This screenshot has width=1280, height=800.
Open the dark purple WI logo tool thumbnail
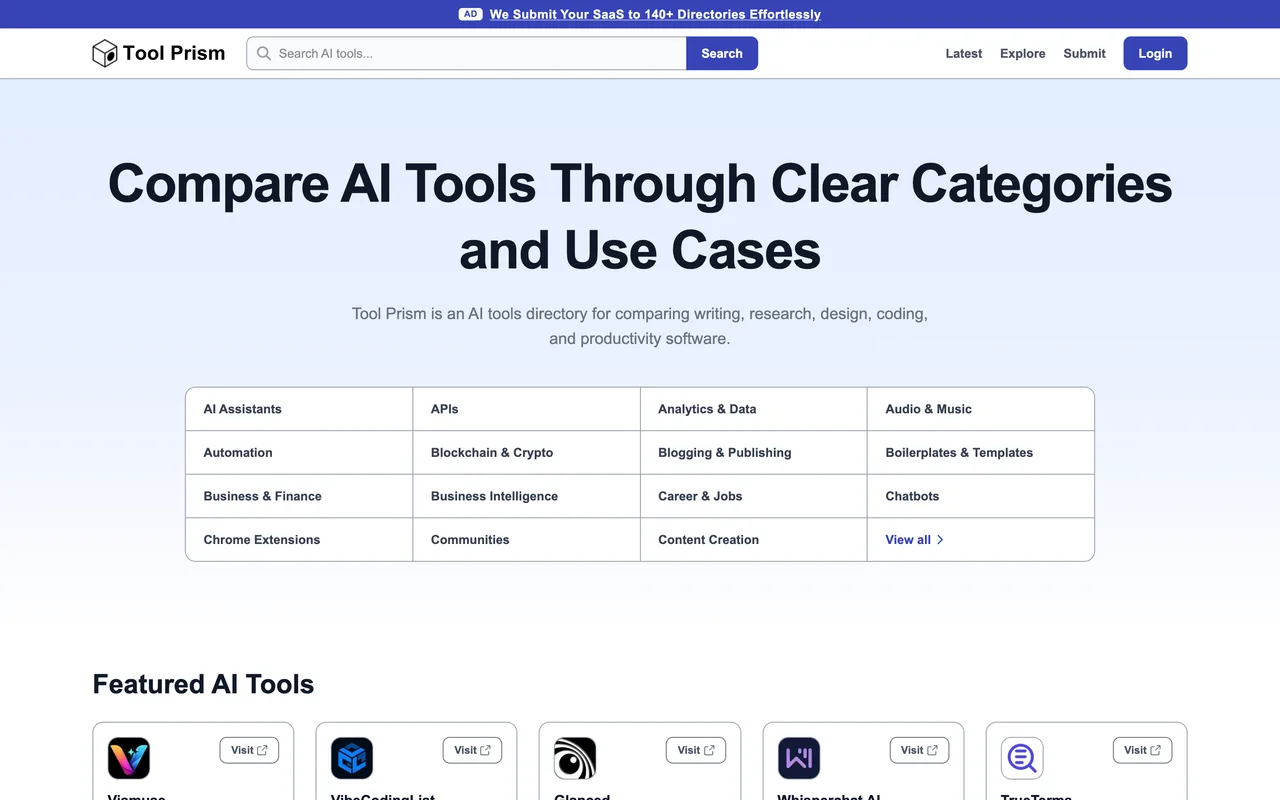click(799, 759)
